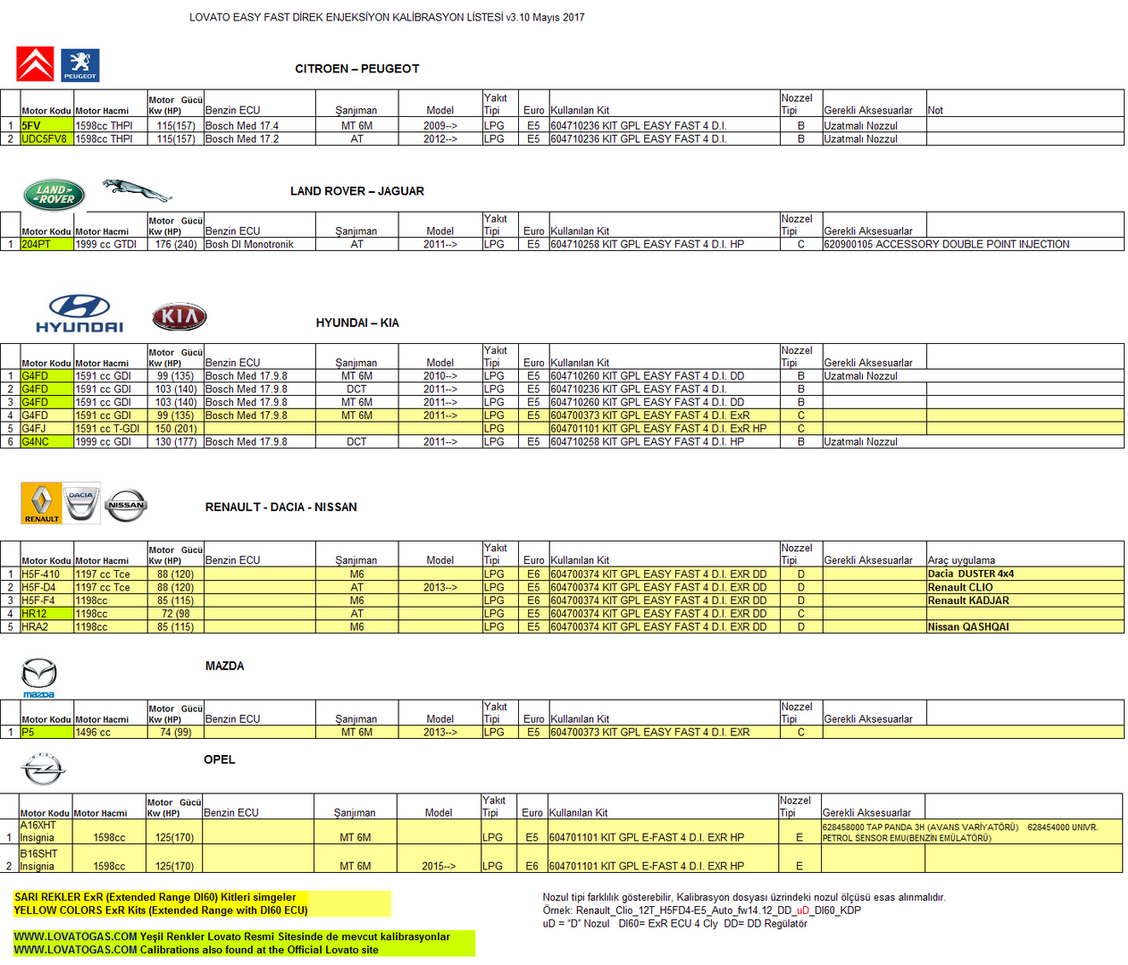This screenshot has width=1128, height=965.
Task: Open the LOVATOGAS.COM link before 'Calibrations also found'
Action: click(76, 950)
